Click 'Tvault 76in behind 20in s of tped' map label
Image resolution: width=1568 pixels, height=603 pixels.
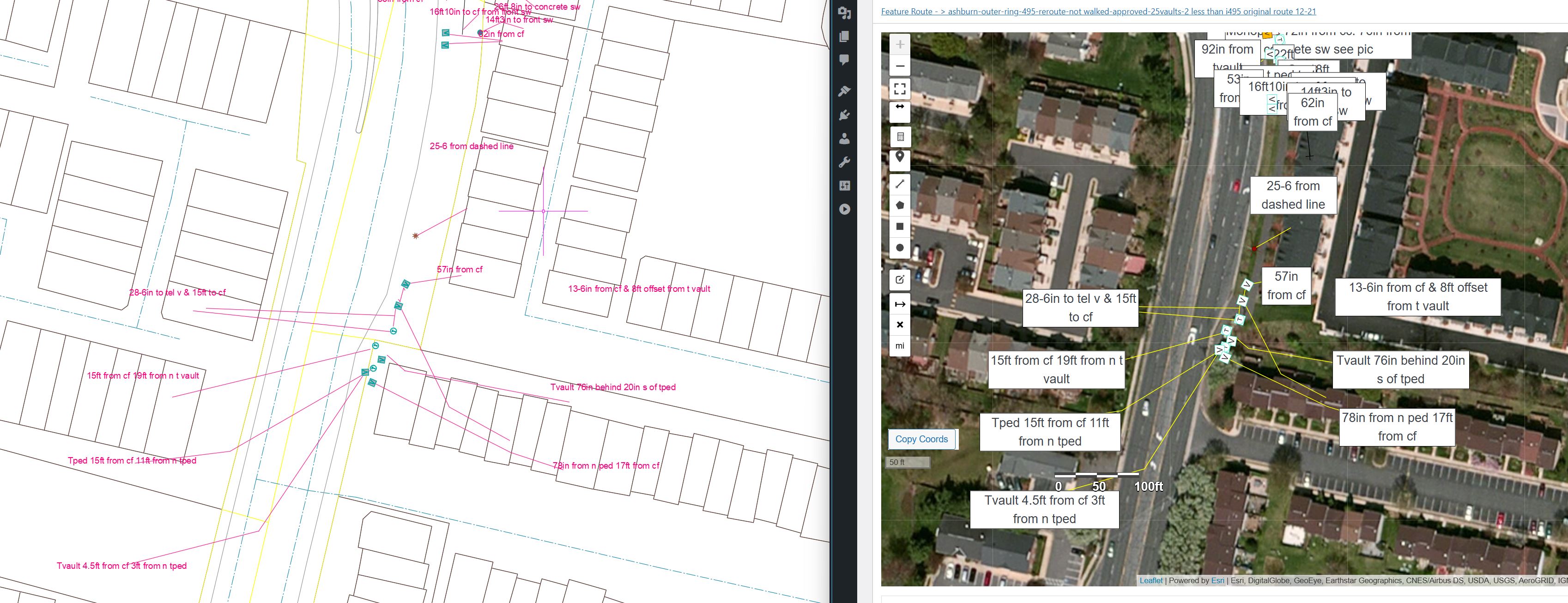tap(1401, 369)
